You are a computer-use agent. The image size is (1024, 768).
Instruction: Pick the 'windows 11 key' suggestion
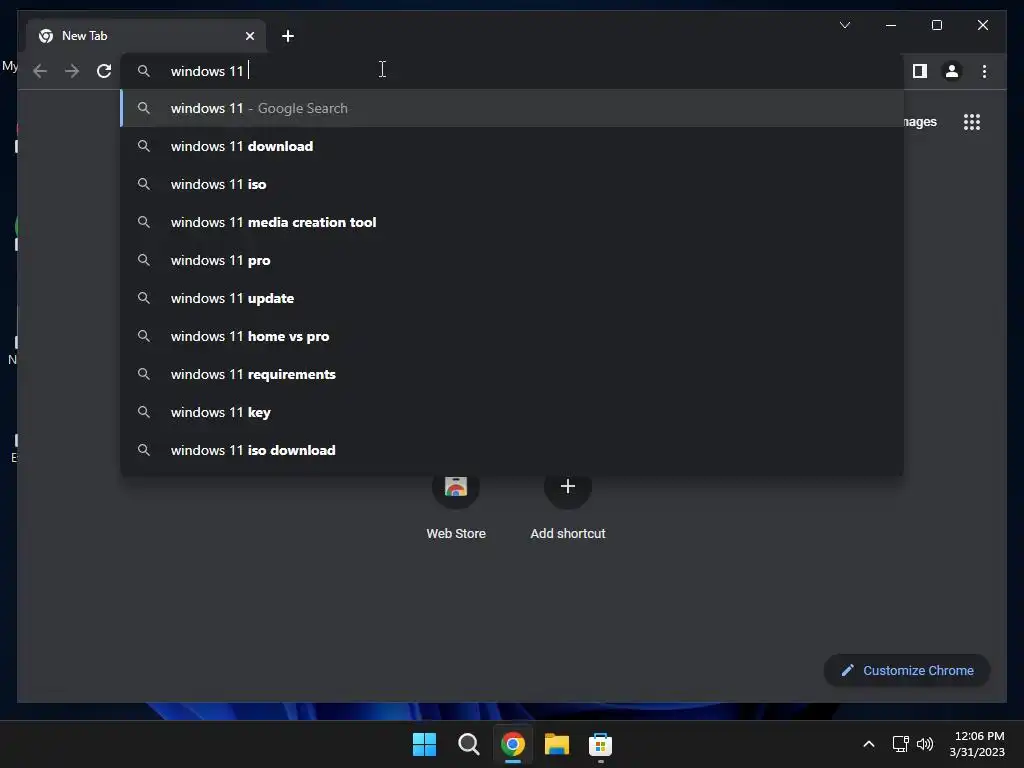pos(513,412)
